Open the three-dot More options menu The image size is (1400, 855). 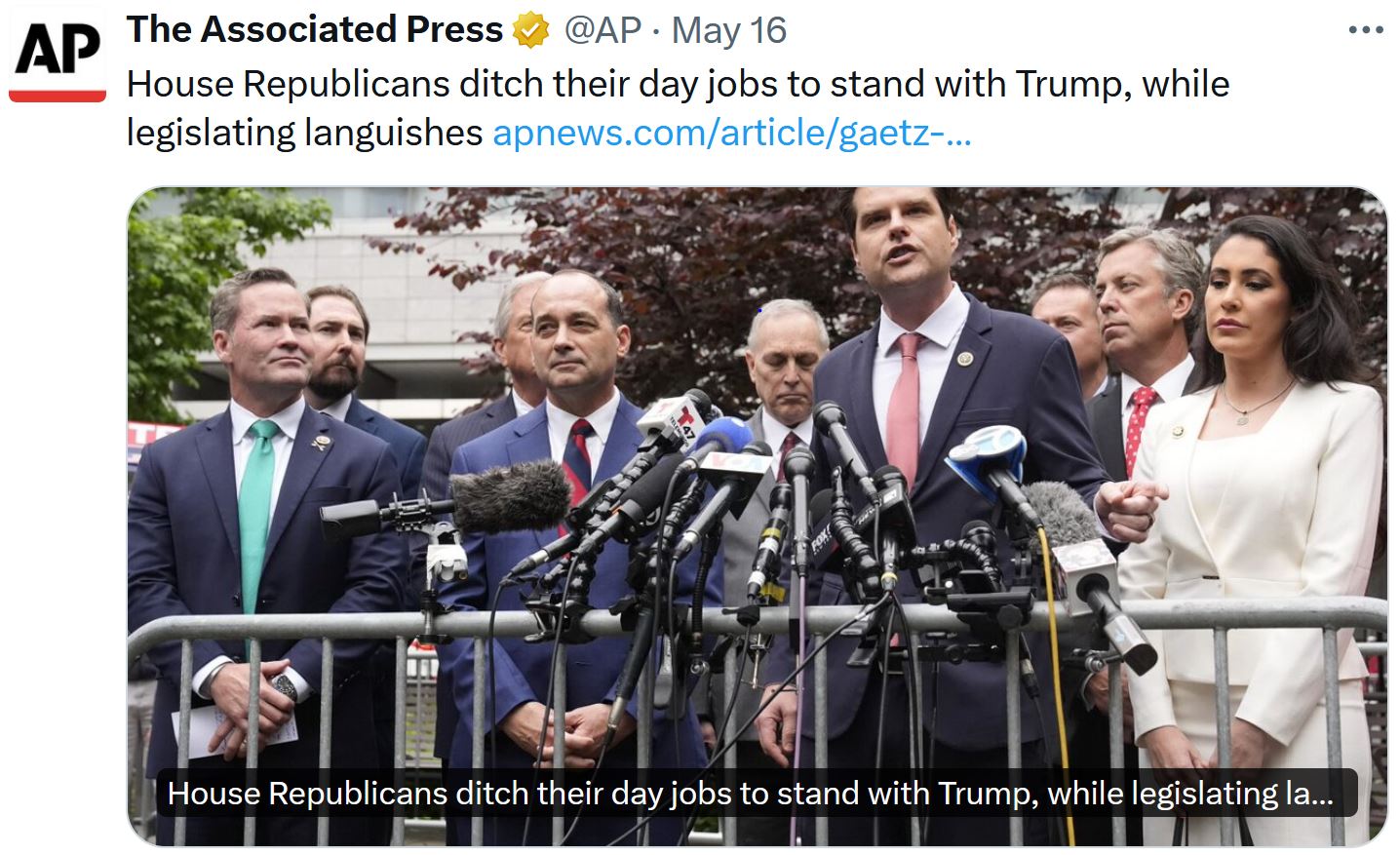[x=1365, y=30]
